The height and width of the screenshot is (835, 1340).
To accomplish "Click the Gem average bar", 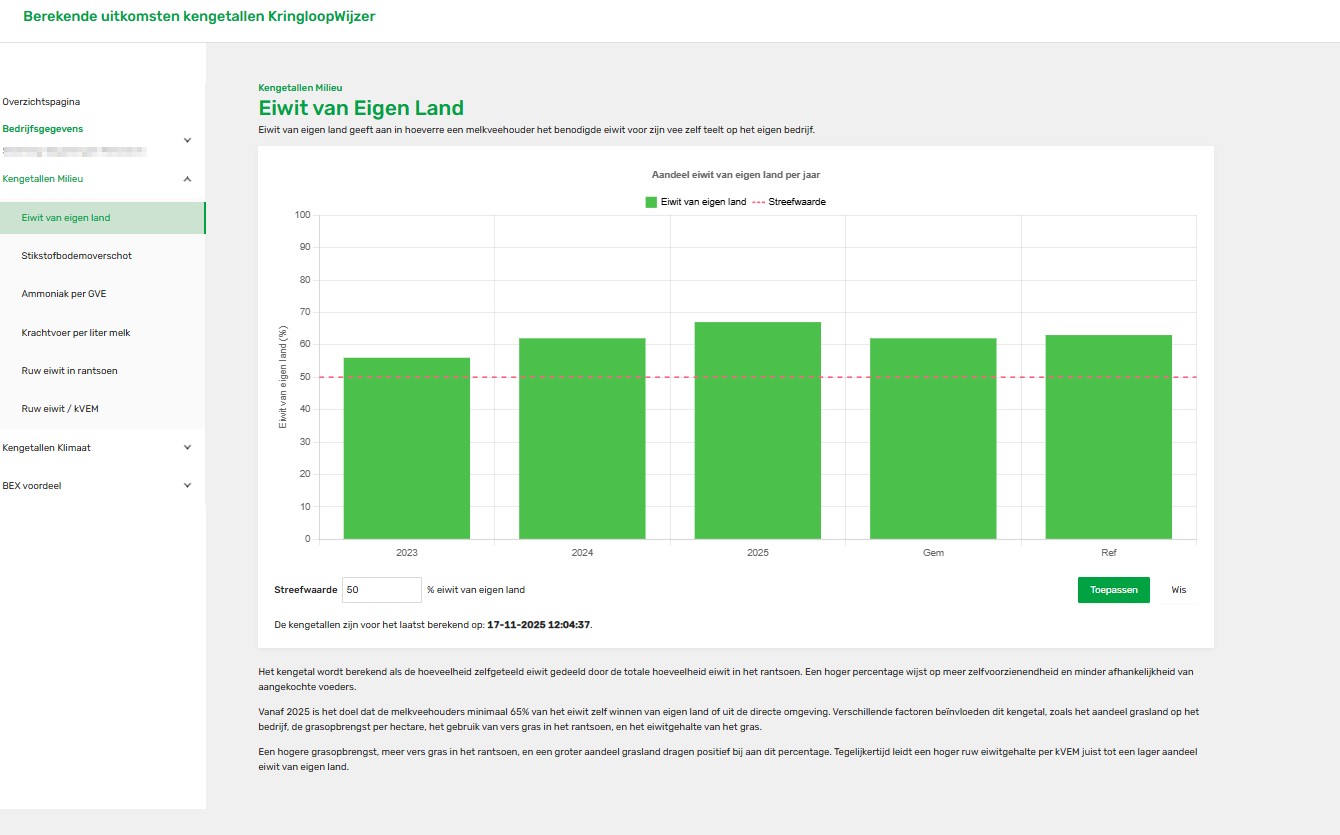I will (932, 438).
